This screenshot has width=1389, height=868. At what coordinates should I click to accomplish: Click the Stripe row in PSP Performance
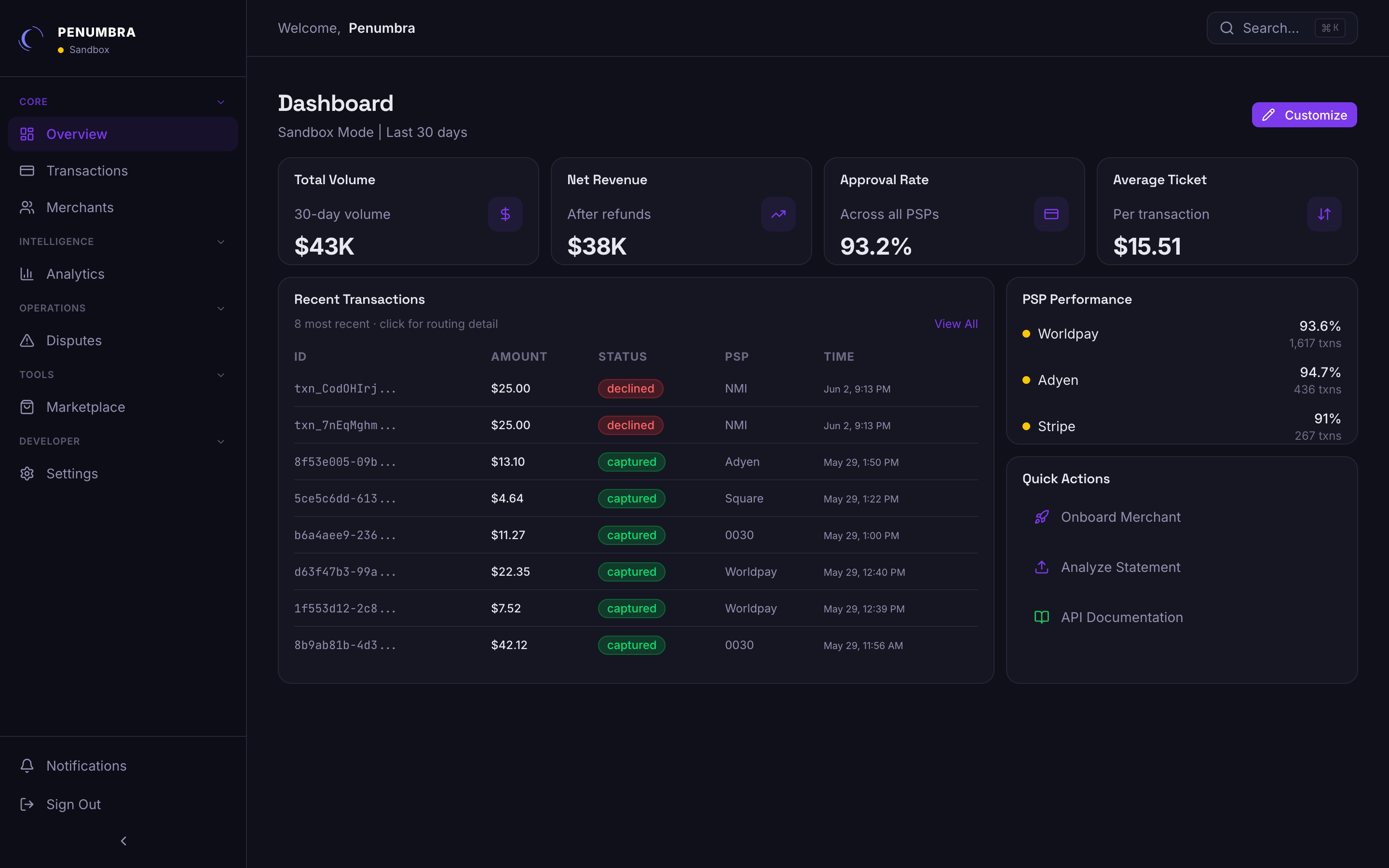pyautogui.click(x=1182, y=427)
